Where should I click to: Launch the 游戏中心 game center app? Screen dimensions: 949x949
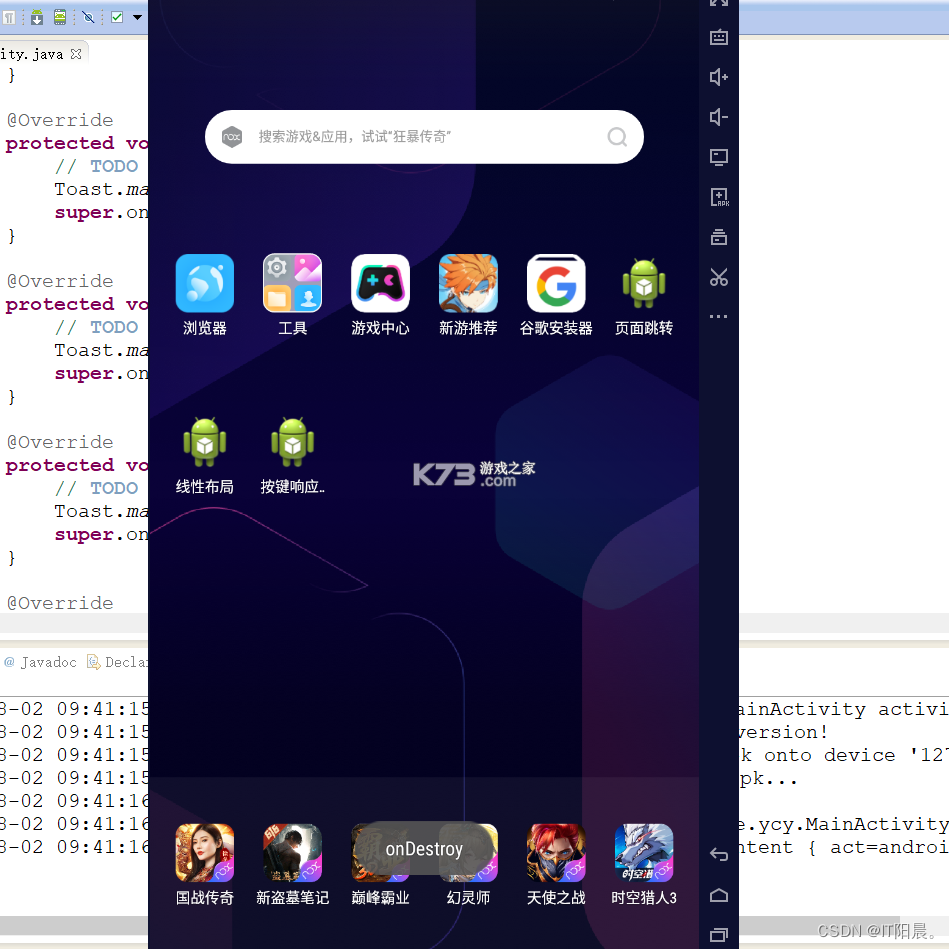380,295
